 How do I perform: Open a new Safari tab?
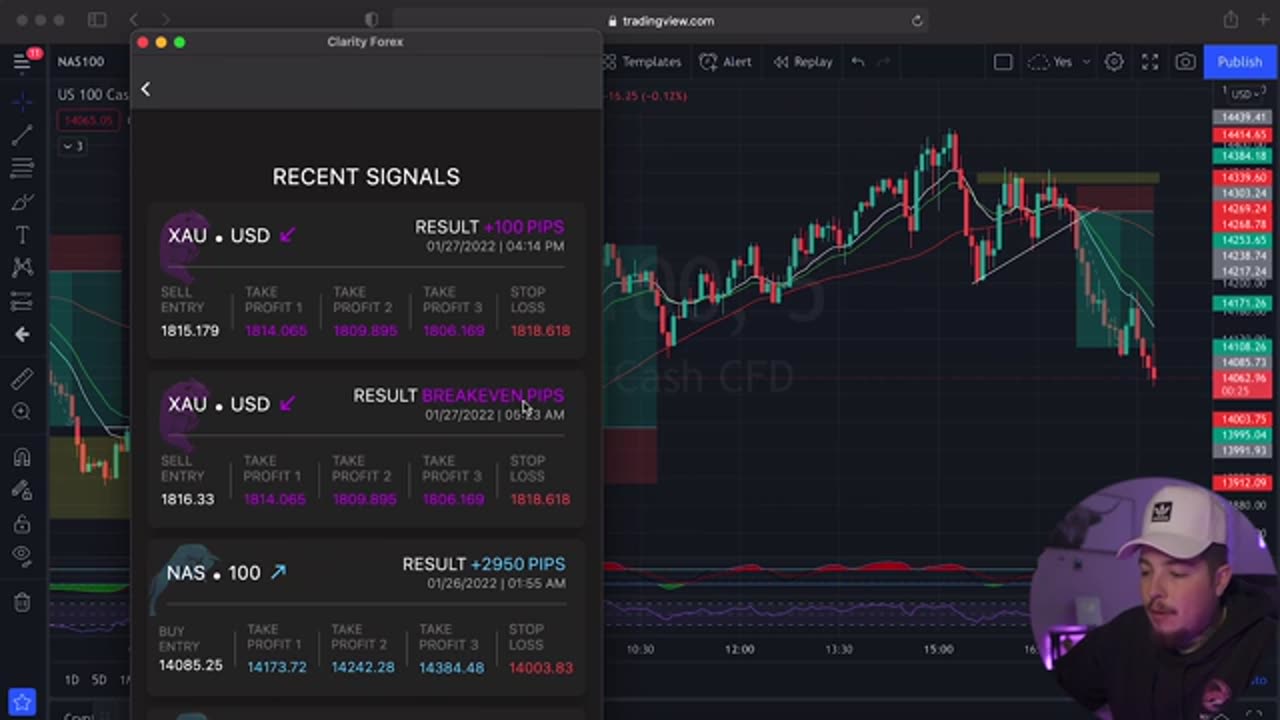pos(1263,20)
